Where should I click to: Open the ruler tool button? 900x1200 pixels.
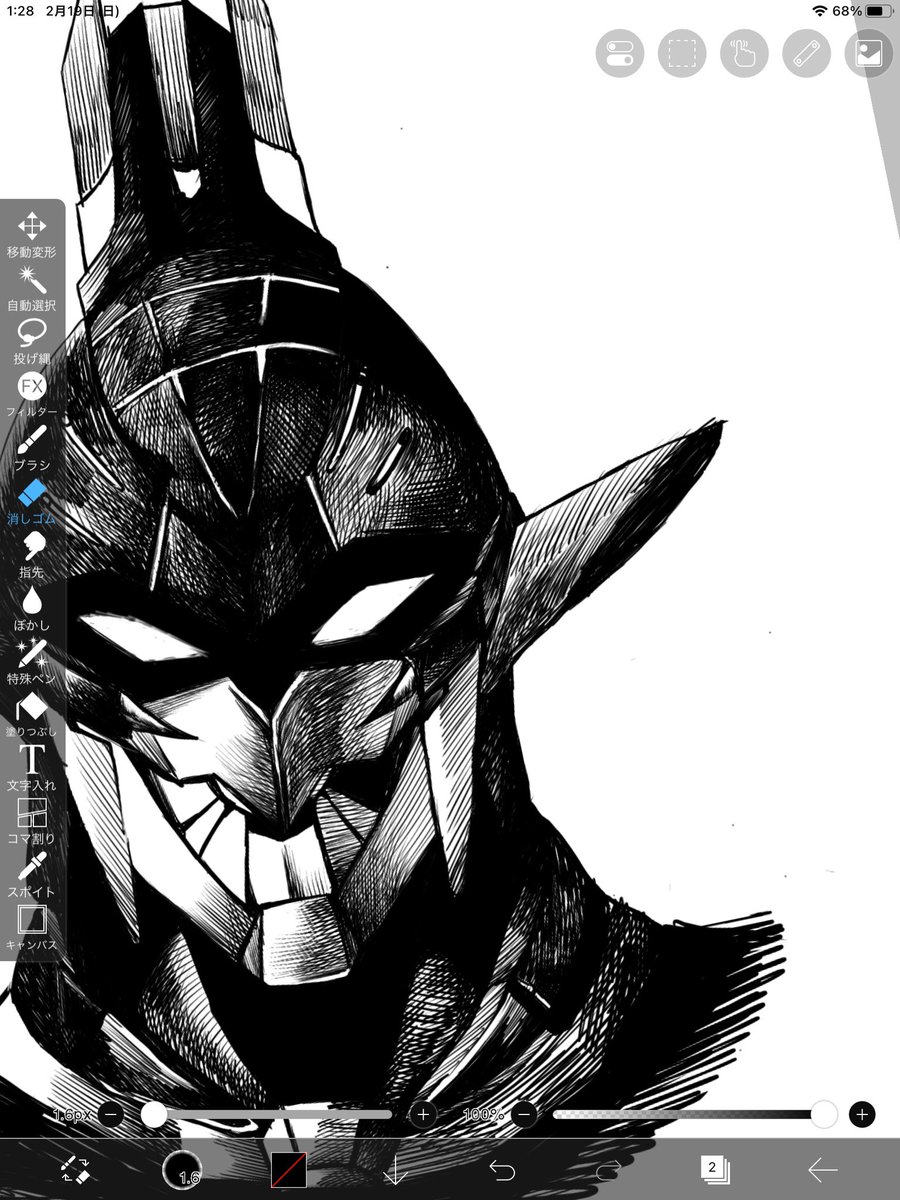807,53
